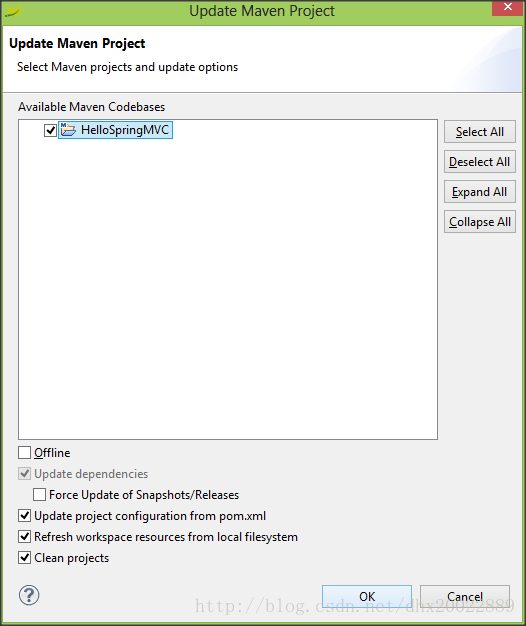Click the Available Maven Codebases label

91,107
